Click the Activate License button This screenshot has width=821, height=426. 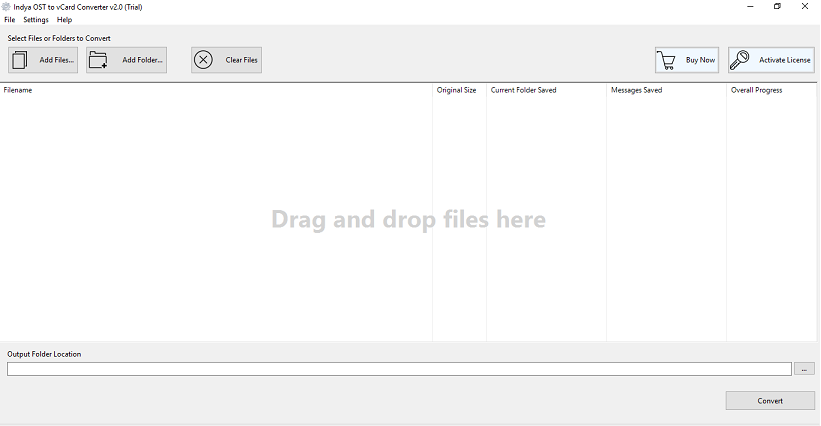(771, 60)
